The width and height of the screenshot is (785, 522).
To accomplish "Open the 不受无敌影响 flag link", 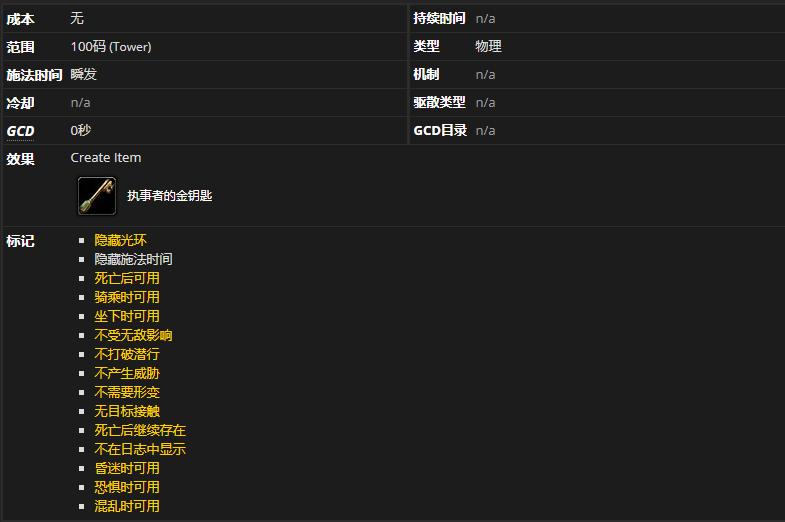I will point(133,335).
